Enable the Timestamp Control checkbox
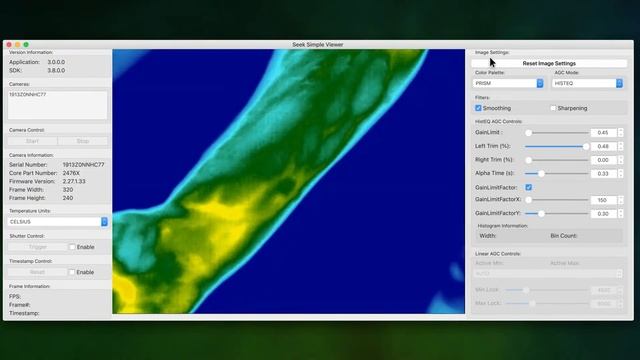This screenshot has height=360, width=640. point(72,272)
